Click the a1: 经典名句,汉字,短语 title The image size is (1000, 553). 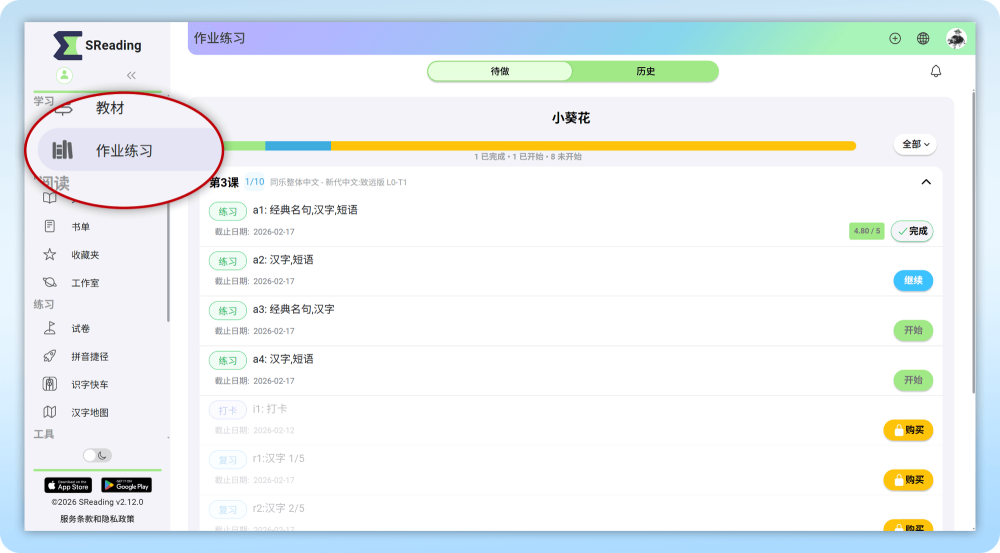tap(305, 210)
